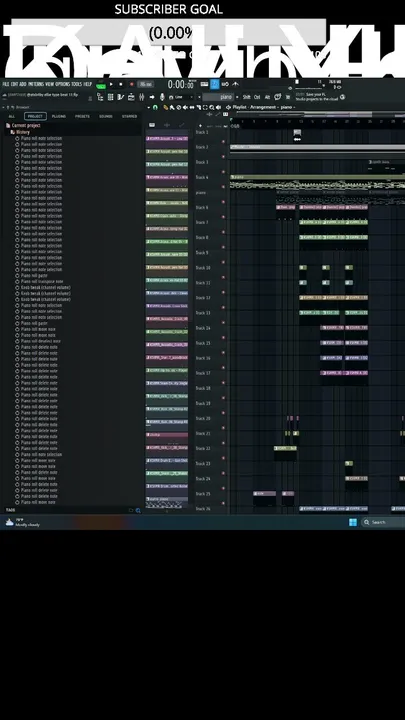Image resolution: width=405 pixels, height=720 pixels.
Task: Toggle mute dot for Track 1
Action: 224,142
